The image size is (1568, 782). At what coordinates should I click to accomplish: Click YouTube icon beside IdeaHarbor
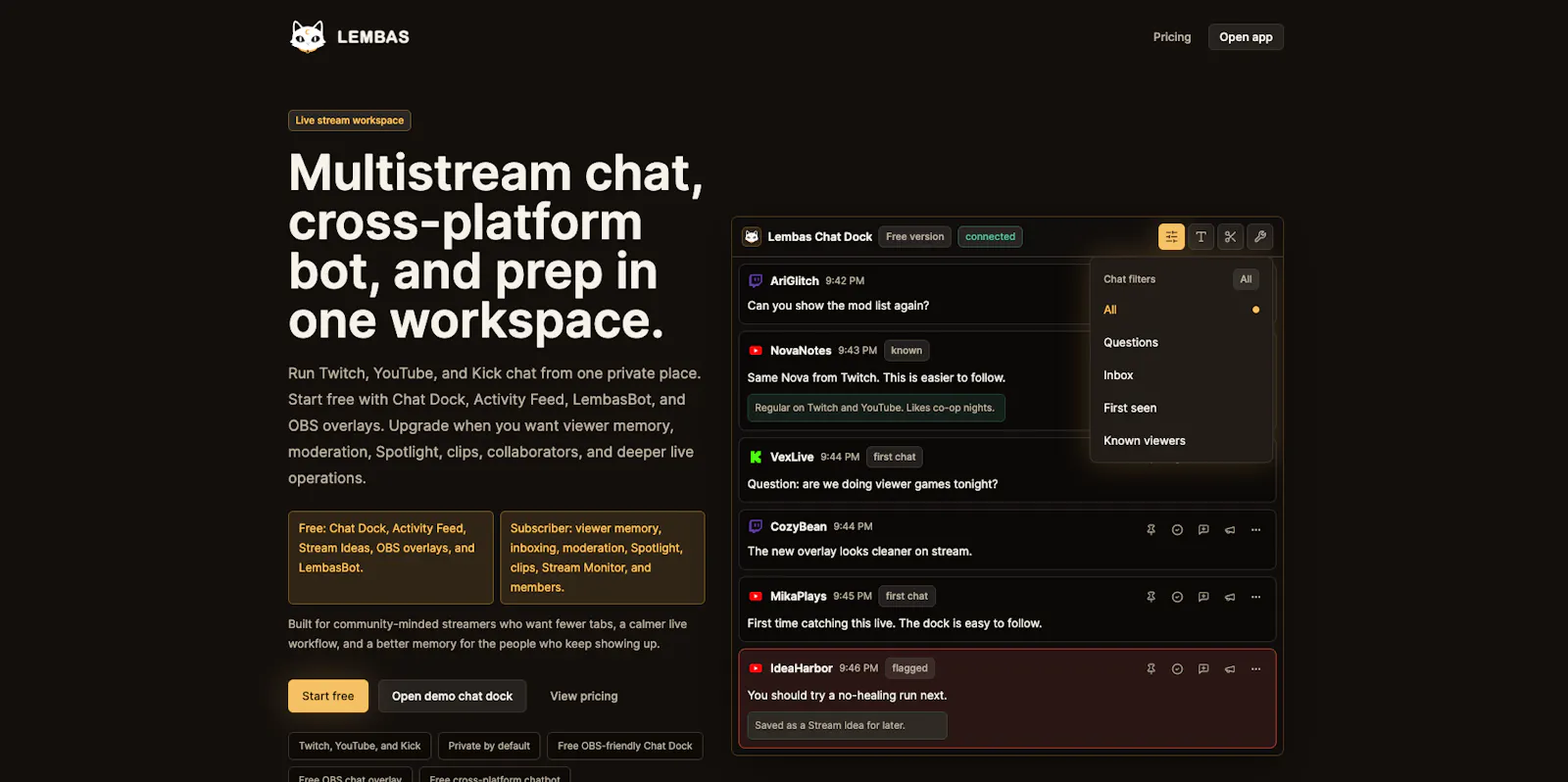pyautogui.click(x=756, y=668)
